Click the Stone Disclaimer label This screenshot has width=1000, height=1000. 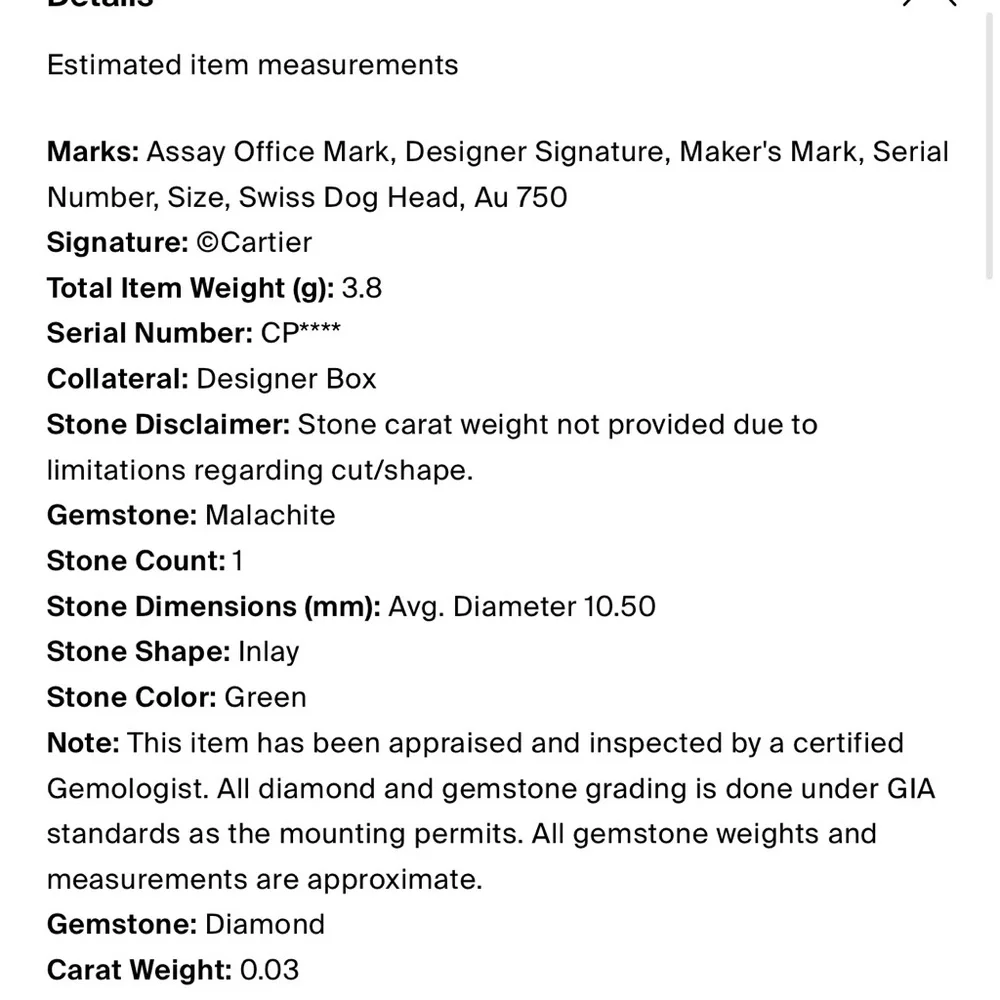[x=168, y=425]
